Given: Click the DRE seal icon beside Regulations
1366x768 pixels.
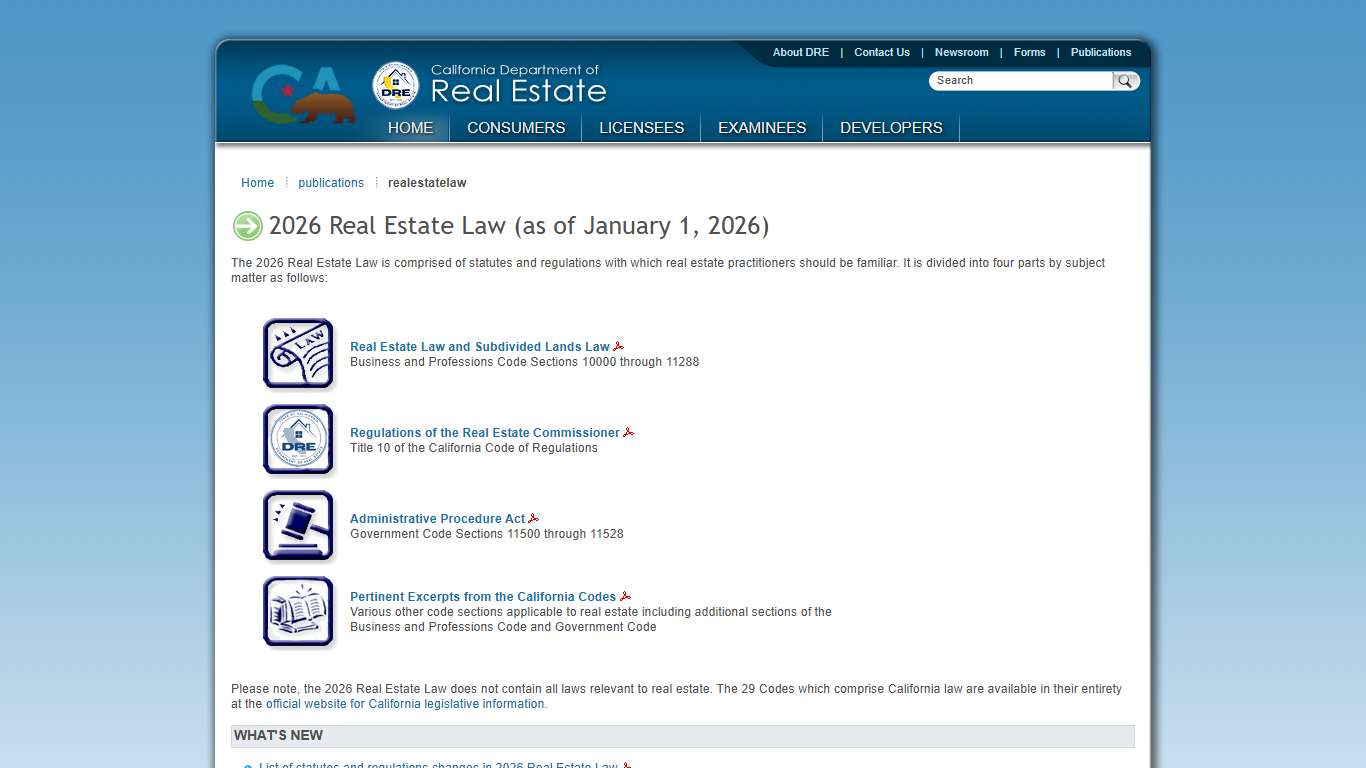Looking at the screenshot, I should pos(298,439).
